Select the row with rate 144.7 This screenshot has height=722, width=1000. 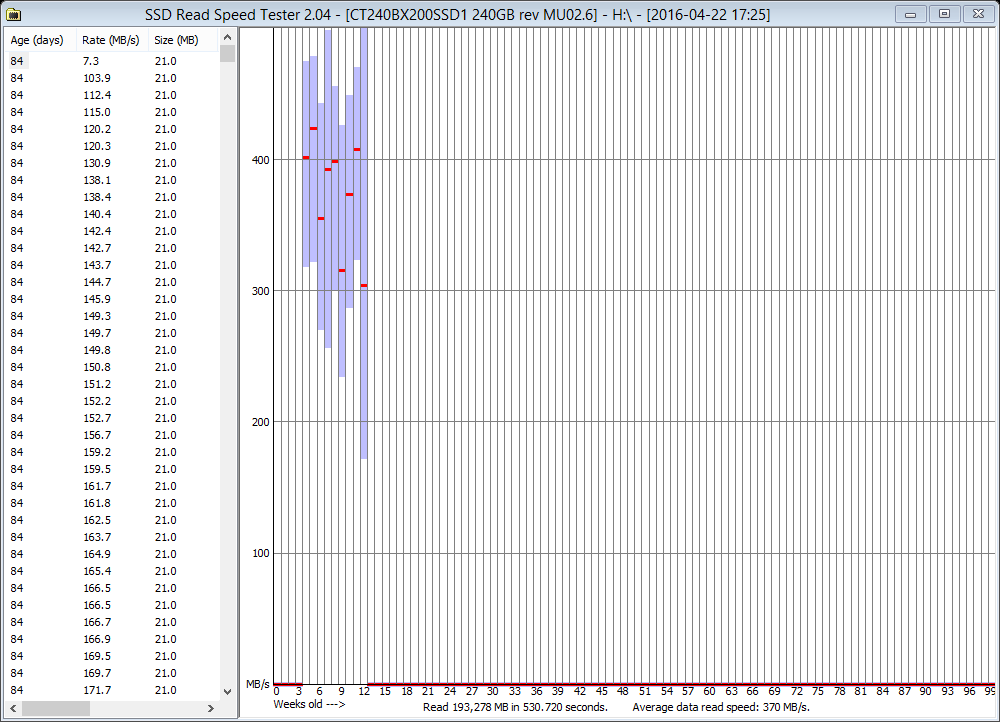point(112,283)
